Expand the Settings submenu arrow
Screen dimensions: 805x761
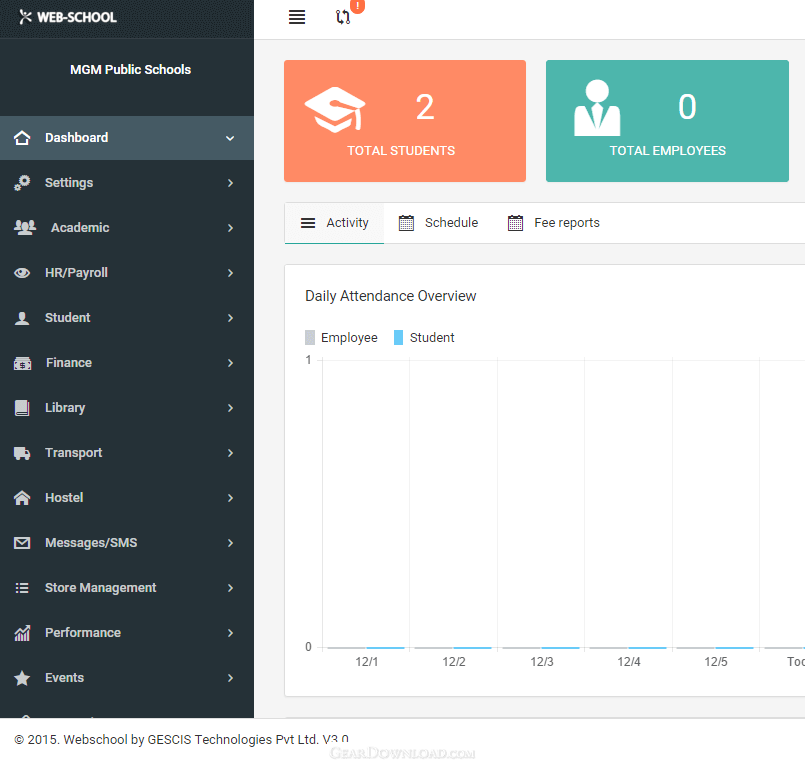point(230,183)
